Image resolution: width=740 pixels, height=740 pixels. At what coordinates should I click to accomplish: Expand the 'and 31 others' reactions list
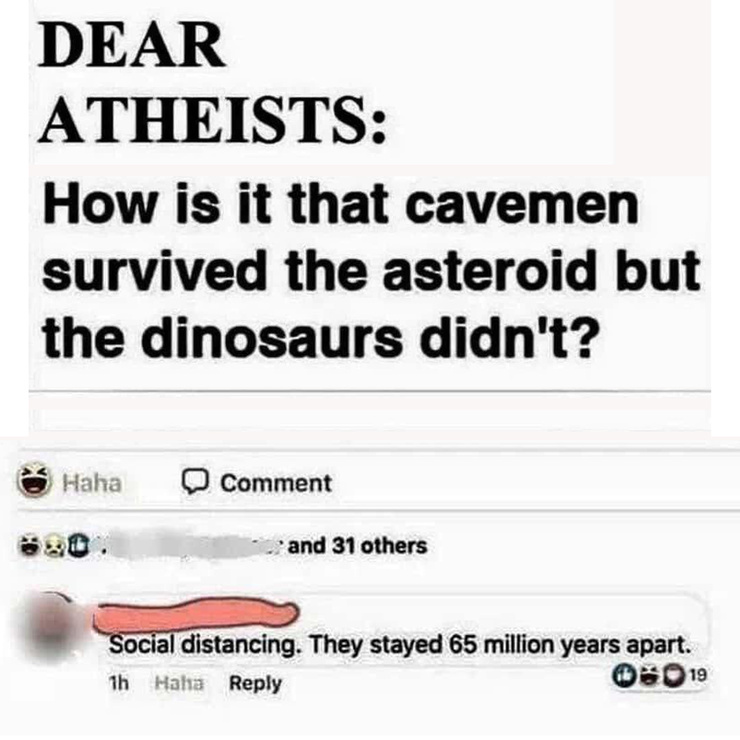(357, 546)
